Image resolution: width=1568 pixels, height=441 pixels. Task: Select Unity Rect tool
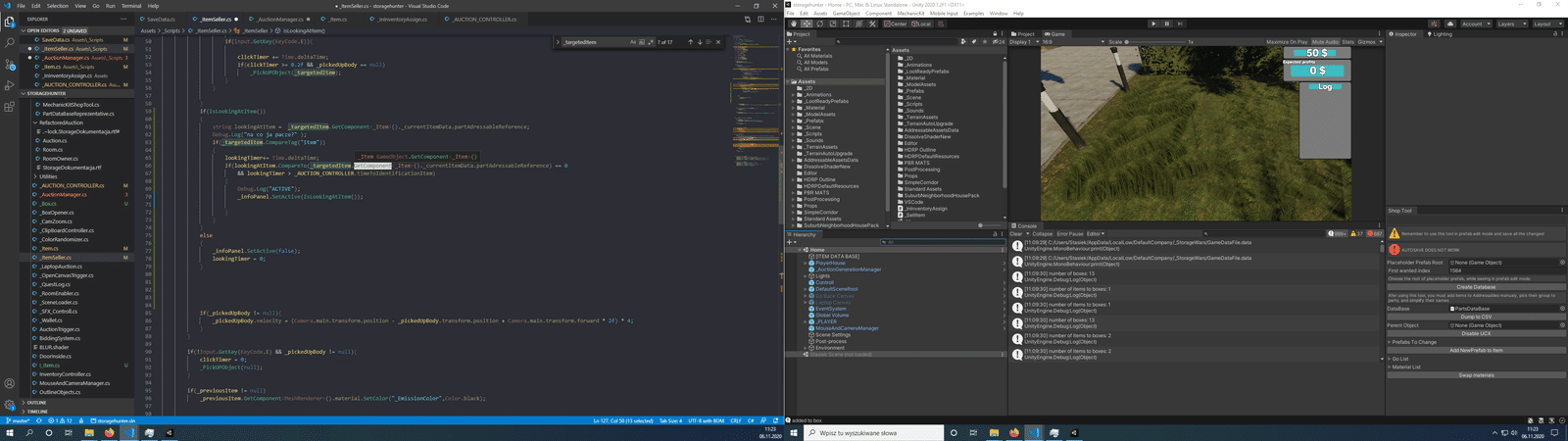[846, 24]
